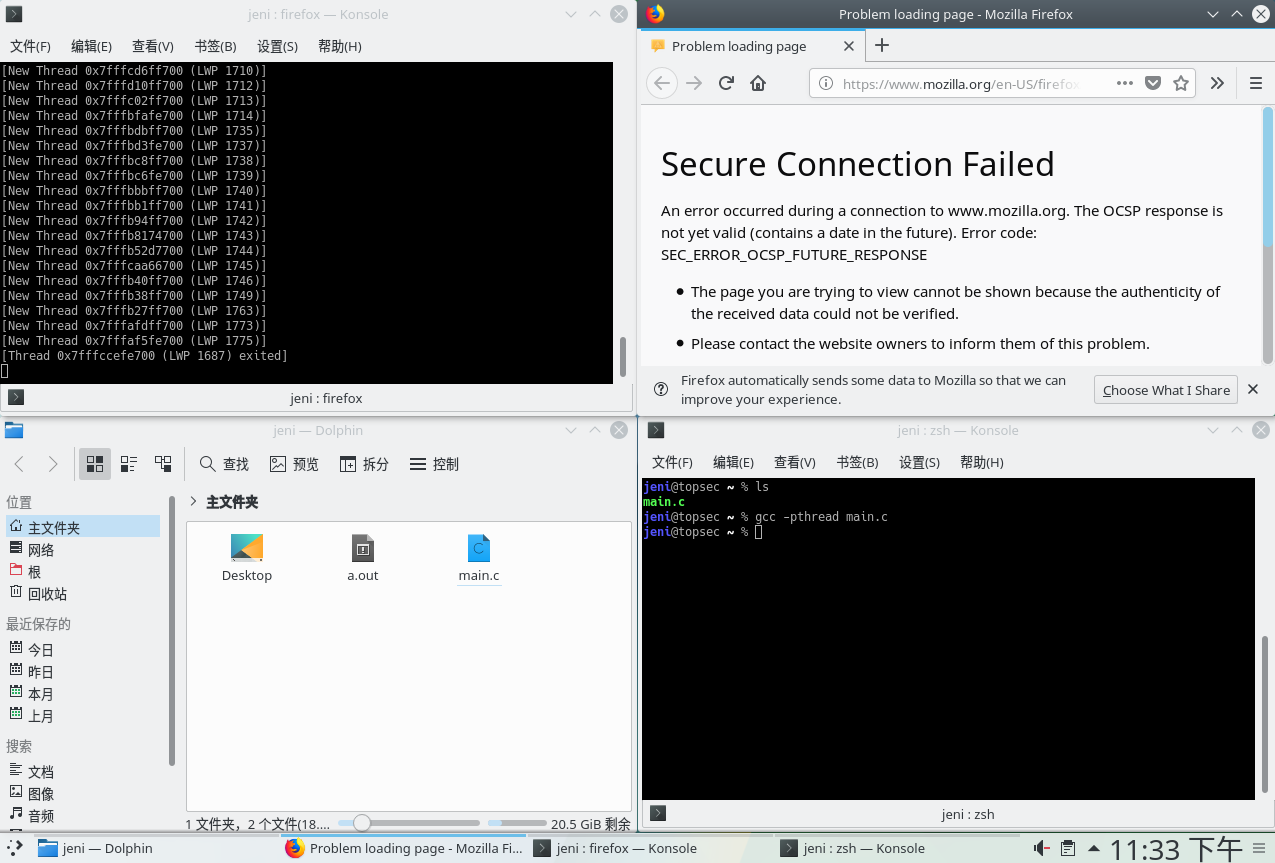Image resolution: width=1275 pixels, height=863 pixels.
Task: Switch Dolphin to compact view mode
Action: tap(129, 464)
